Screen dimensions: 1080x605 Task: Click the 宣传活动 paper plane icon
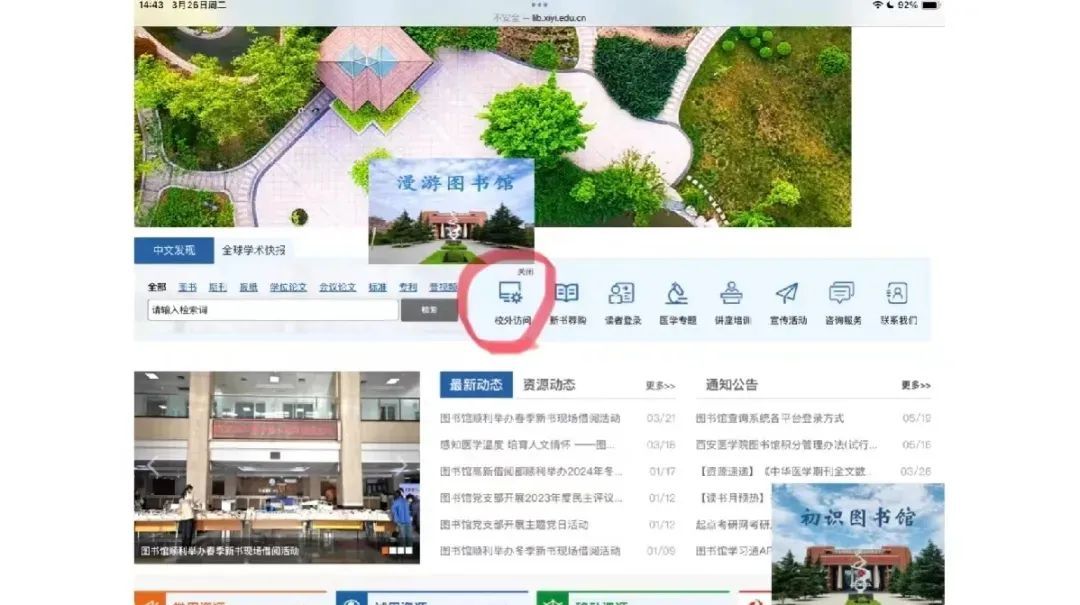coord(787,302)
